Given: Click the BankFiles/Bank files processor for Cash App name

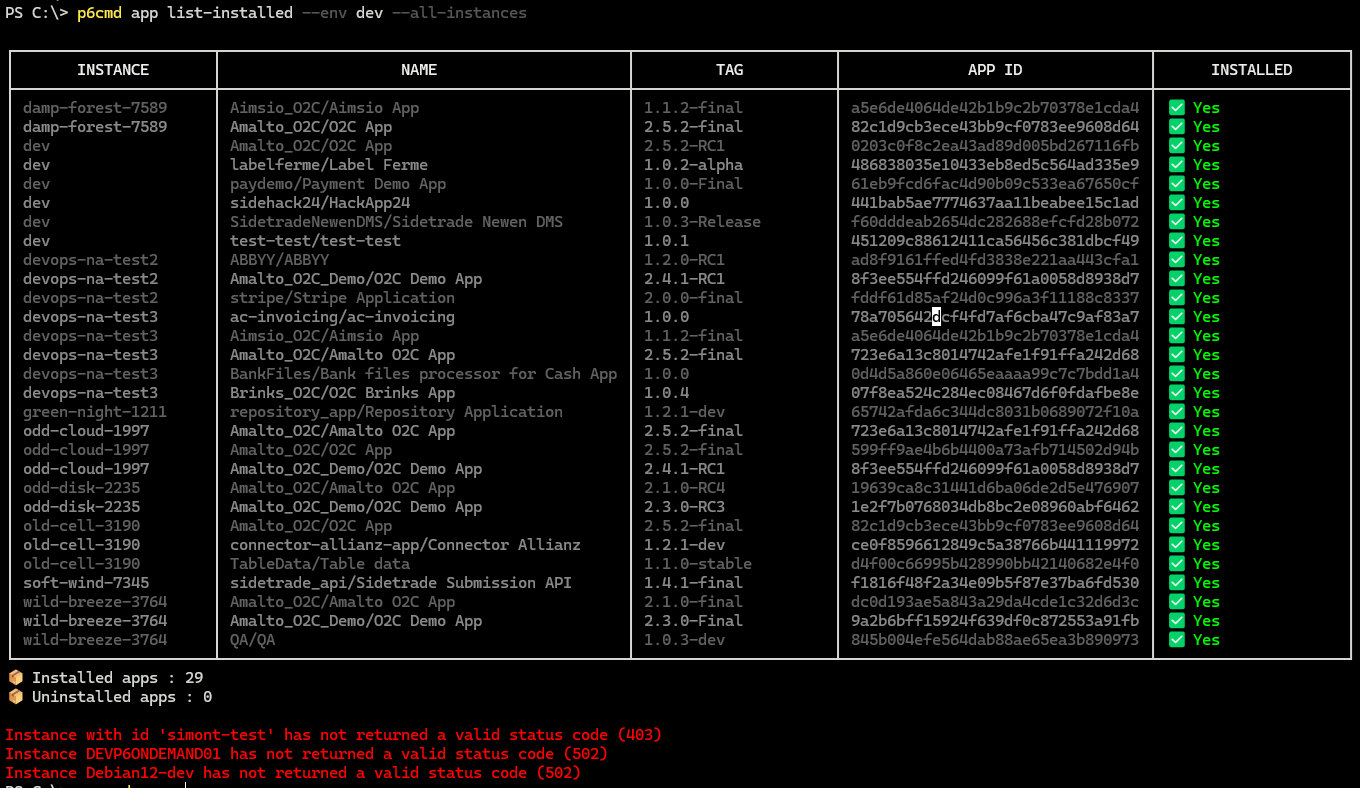Looking at the screenshot, I should point(423,374).
